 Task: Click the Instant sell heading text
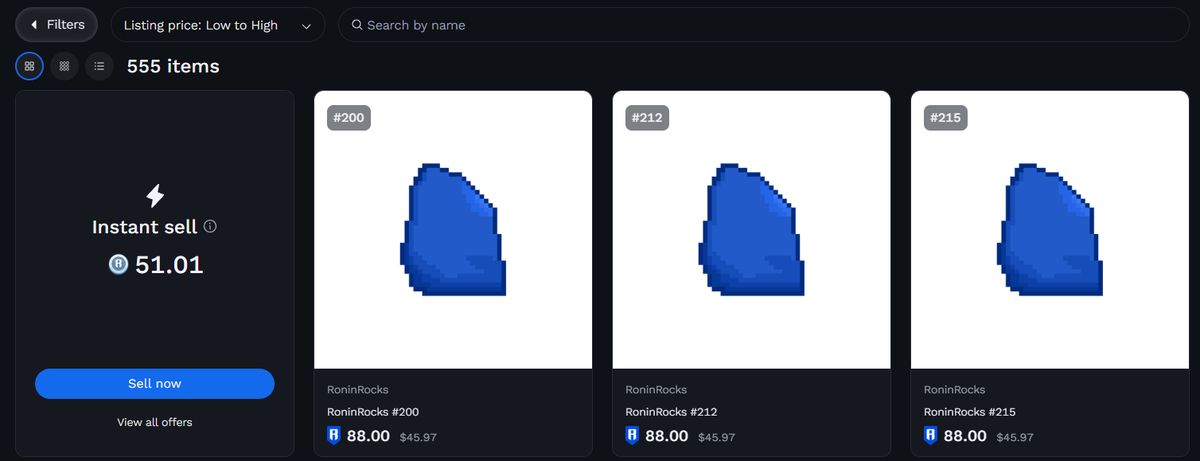click(x=145, y=227)
